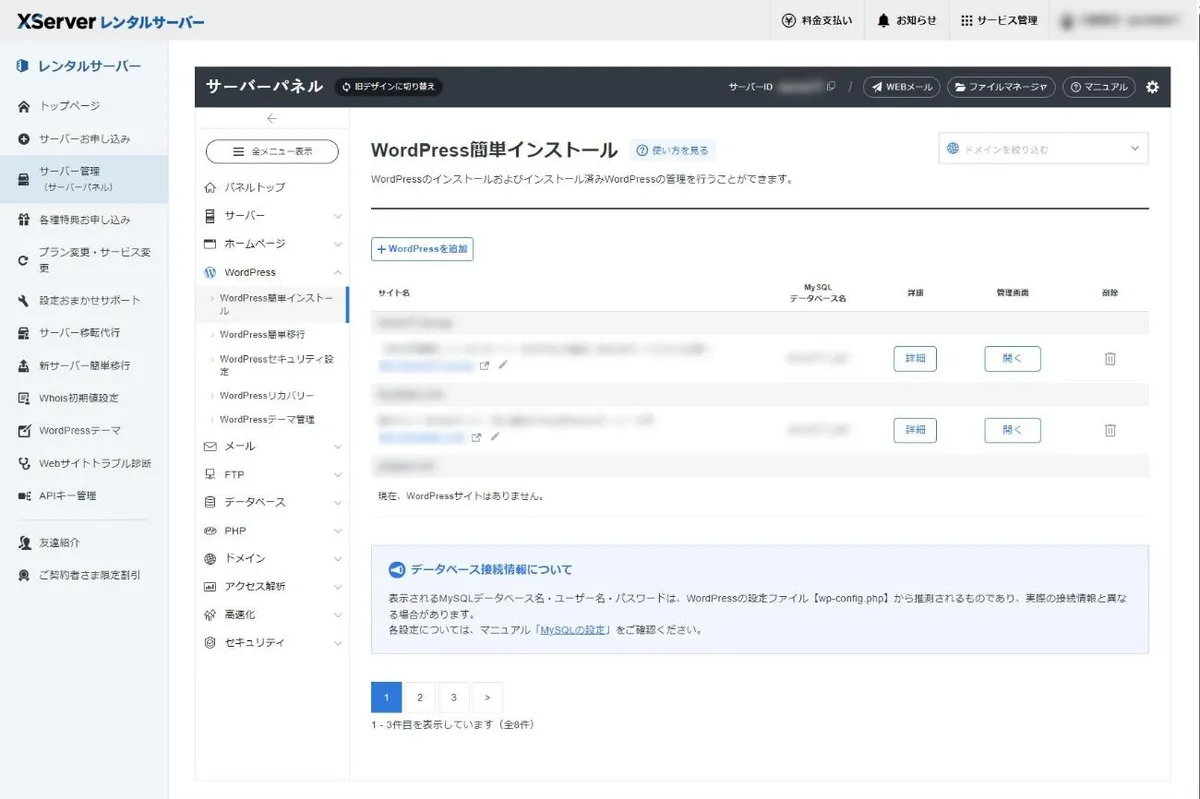Open the MySQLの設定 manual link
The height and width of the screenshot is (799, 1200).
(573, 630)
